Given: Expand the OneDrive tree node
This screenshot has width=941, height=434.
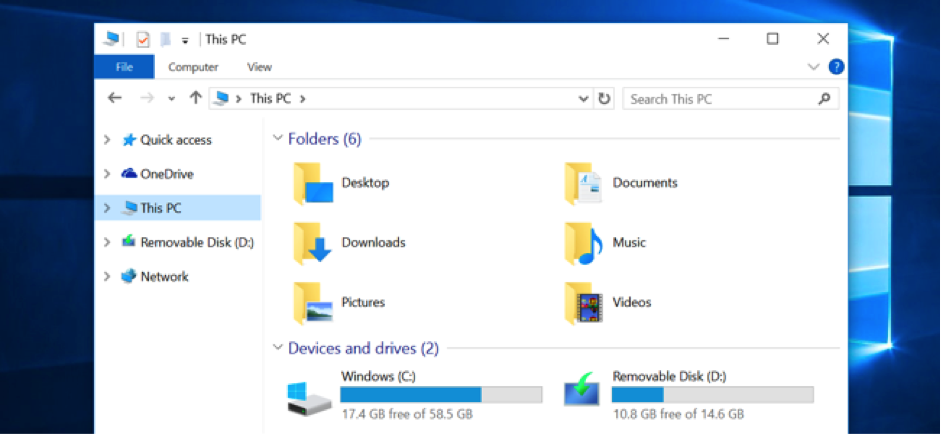Looking at the screenshot, I should pos(107,174).
